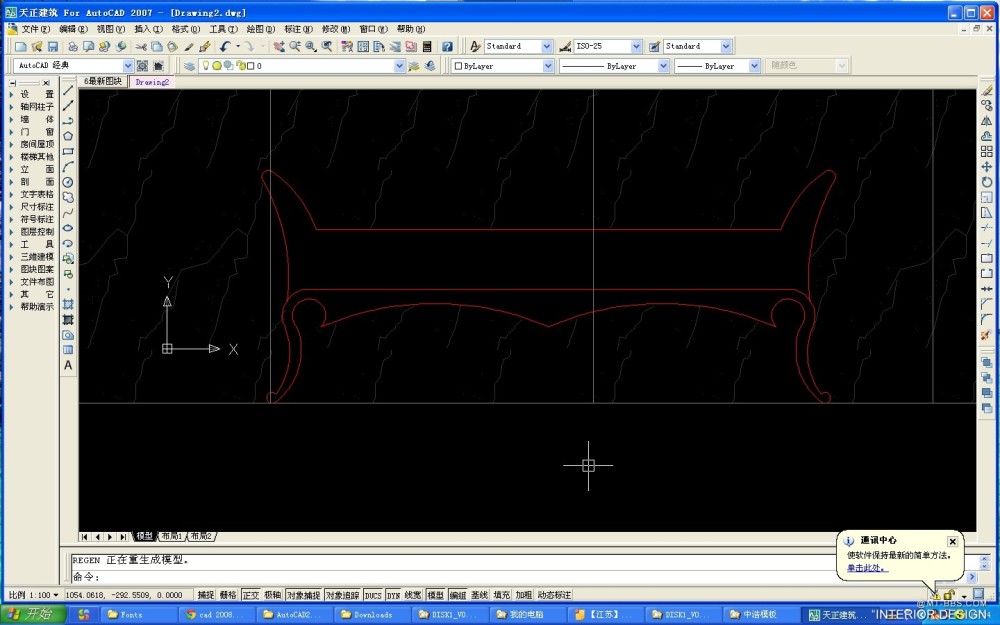Select the Arc draw tool

[x=68, y=167]
